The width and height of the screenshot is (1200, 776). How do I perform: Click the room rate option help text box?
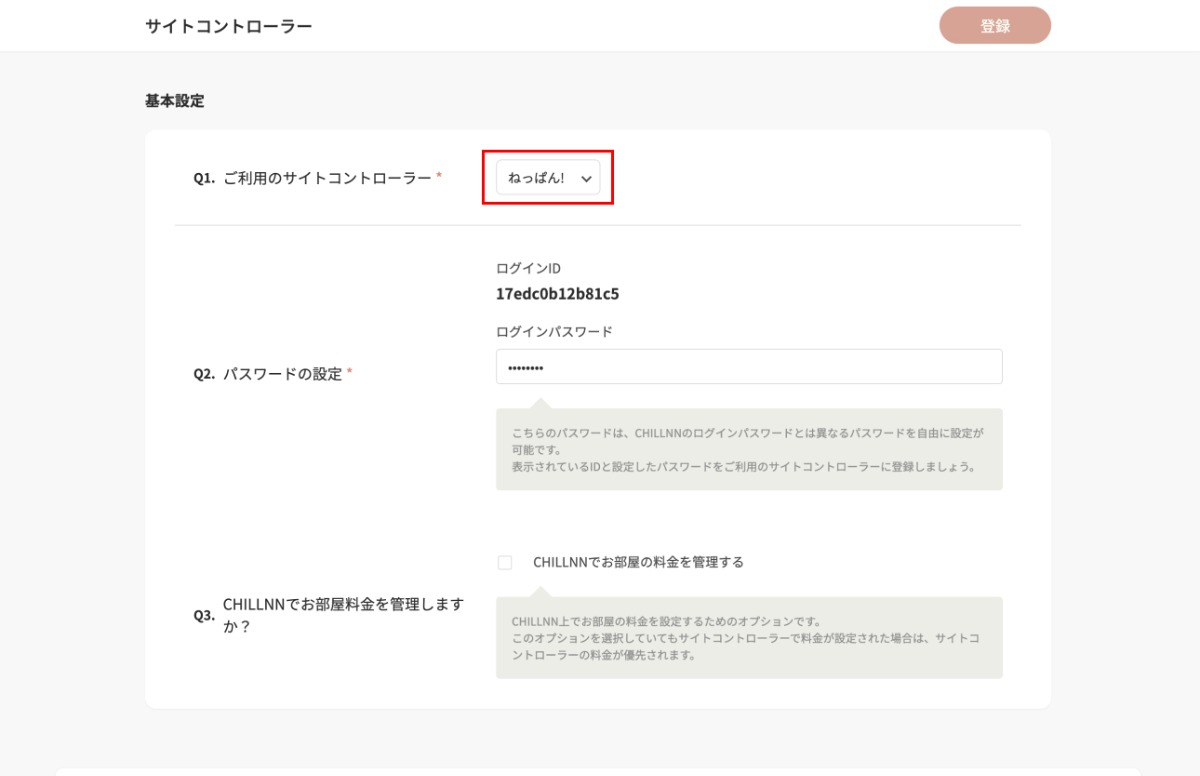point(748,638)
